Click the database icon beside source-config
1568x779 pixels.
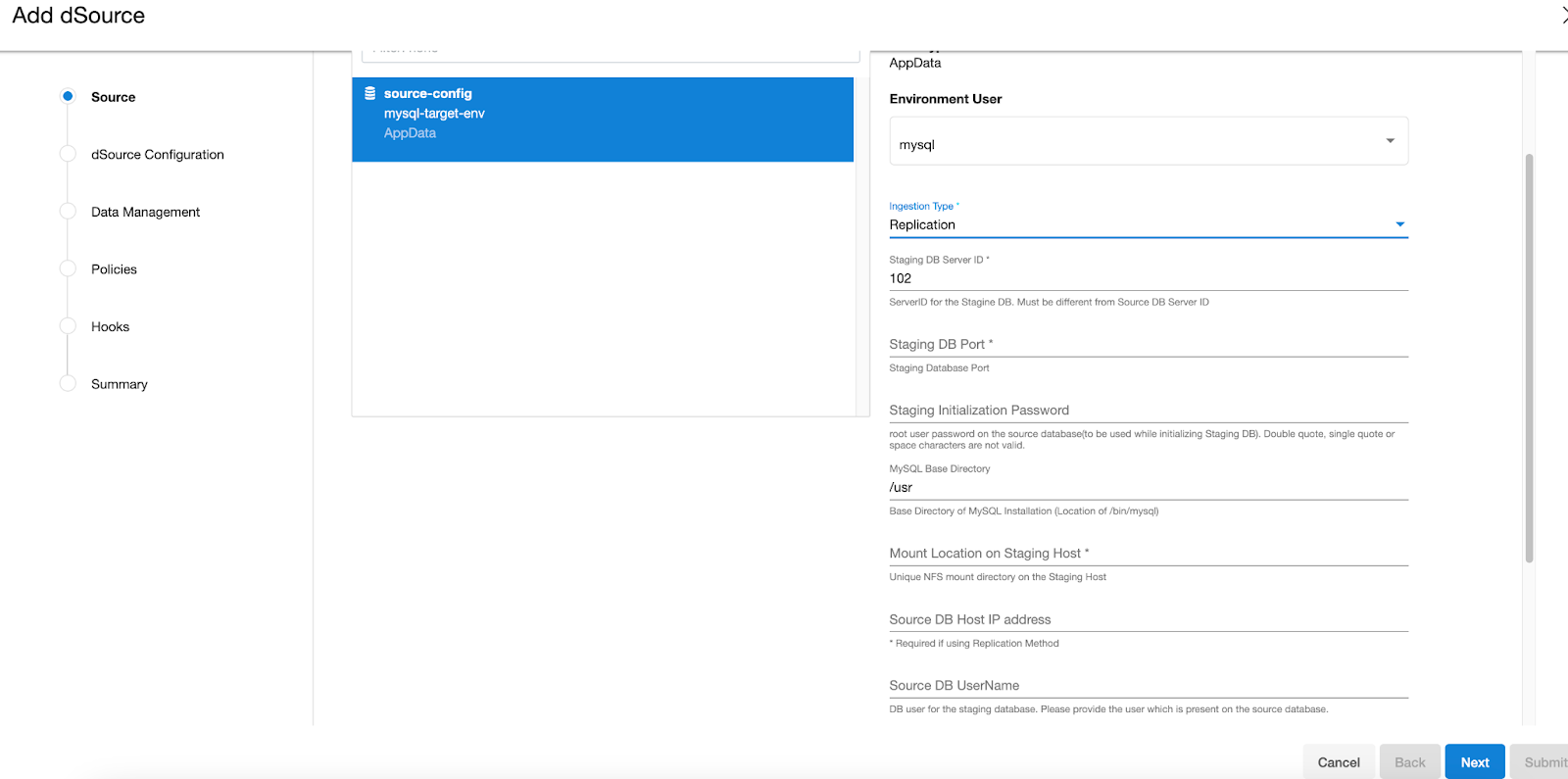(369, 94)
